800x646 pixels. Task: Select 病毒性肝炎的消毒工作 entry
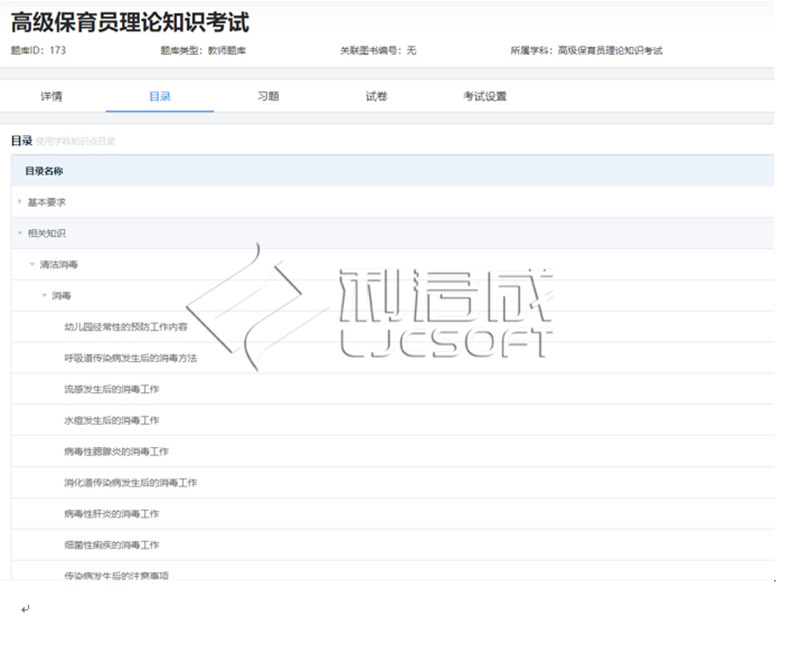pyautogui.click(x=111, y=514)
